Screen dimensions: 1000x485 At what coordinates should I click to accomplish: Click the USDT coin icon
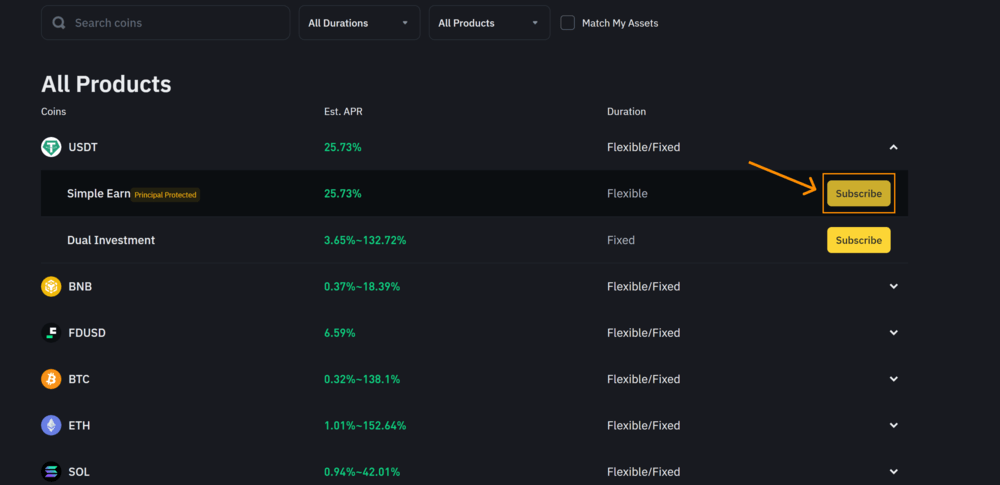[51, 147]
